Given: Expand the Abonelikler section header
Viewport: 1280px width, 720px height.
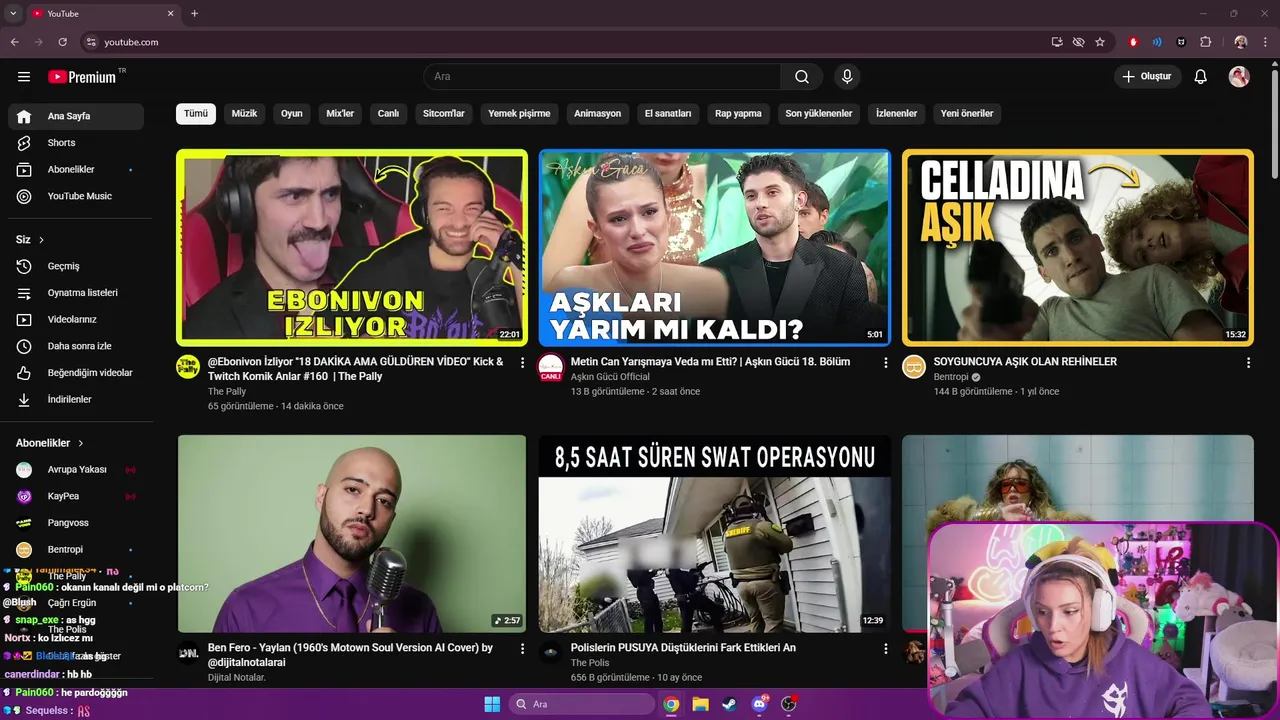Looking at the screenshot, I should coord(50,443).
